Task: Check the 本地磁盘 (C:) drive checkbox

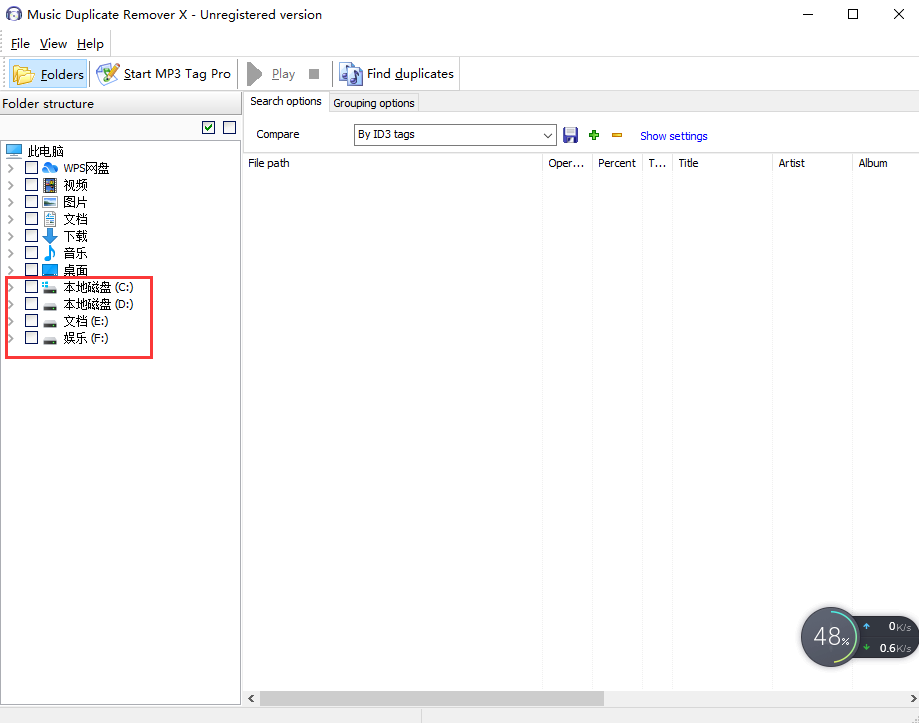Action: coord(32,287)
